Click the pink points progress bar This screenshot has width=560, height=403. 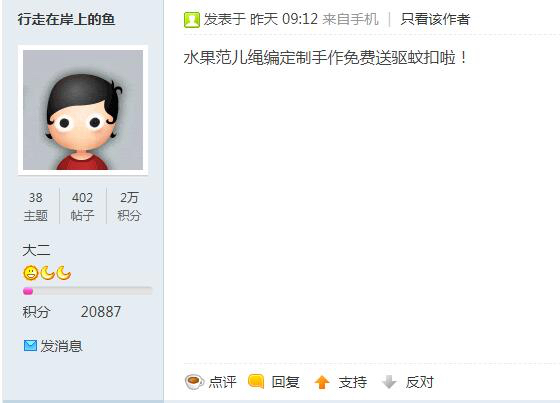88,291
